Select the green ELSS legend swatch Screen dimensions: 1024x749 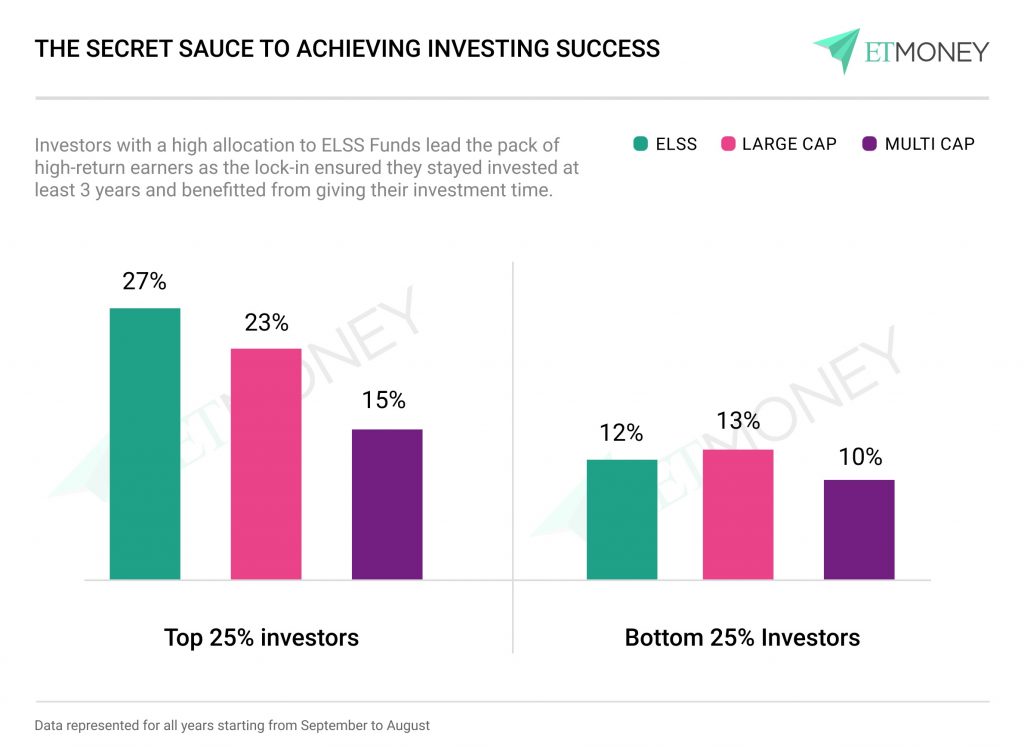pyautogui.click(x=641, y=144)
